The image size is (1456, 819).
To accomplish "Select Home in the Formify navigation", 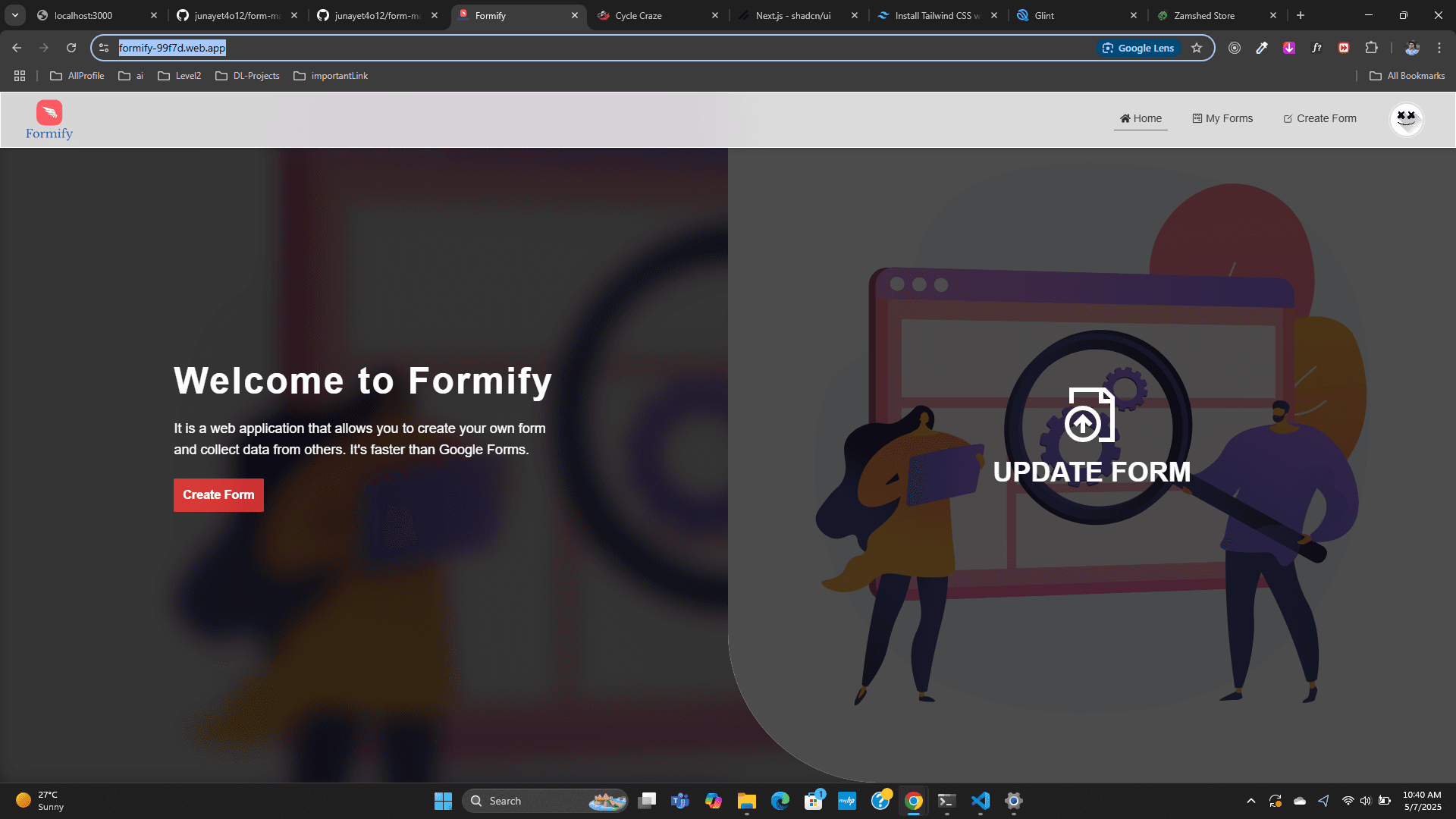I will (x=1141, y=118).
